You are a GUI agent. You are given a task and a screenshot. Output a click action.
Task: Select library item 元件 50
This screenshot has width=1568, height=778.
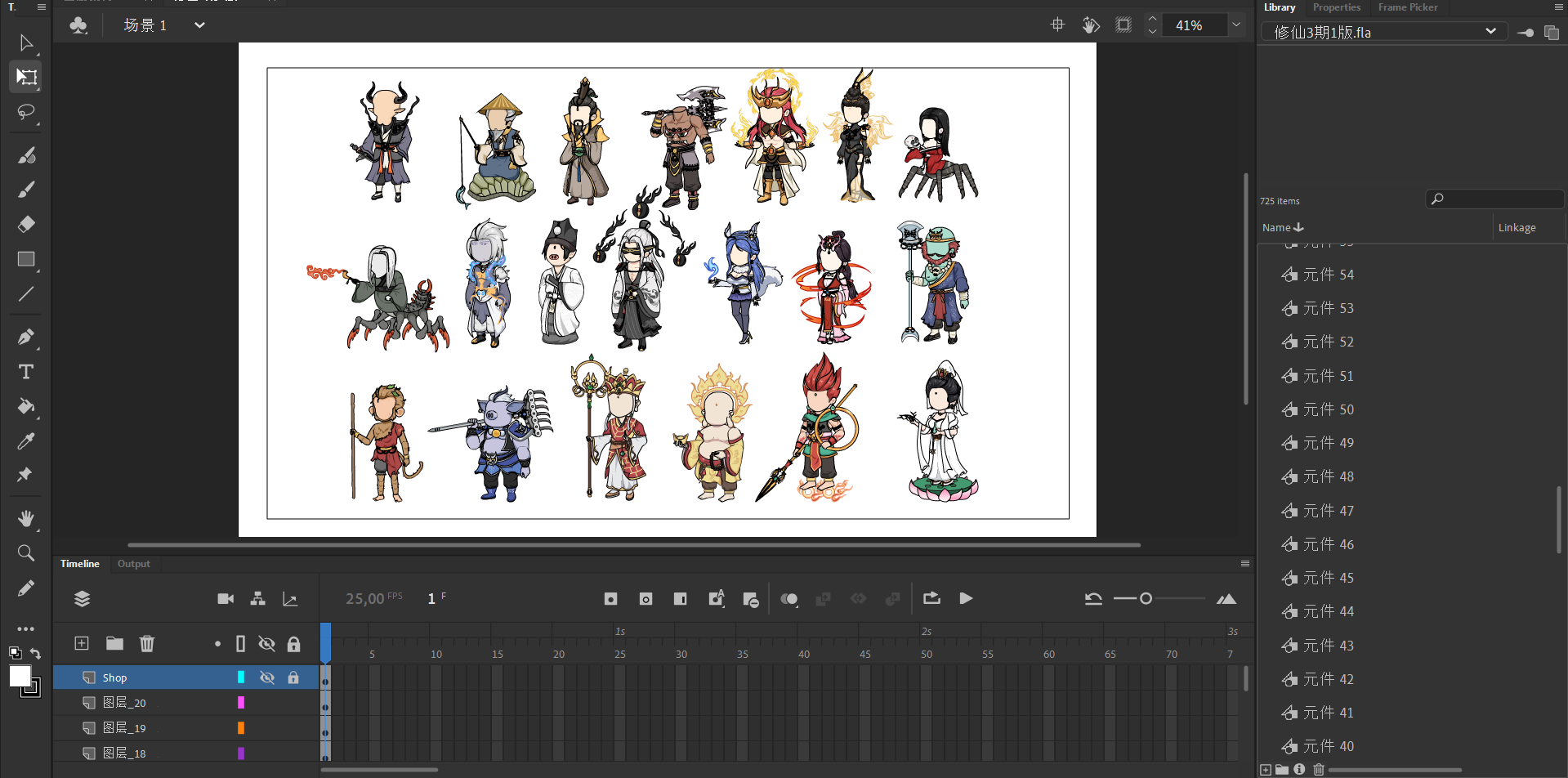point(1328,409)
